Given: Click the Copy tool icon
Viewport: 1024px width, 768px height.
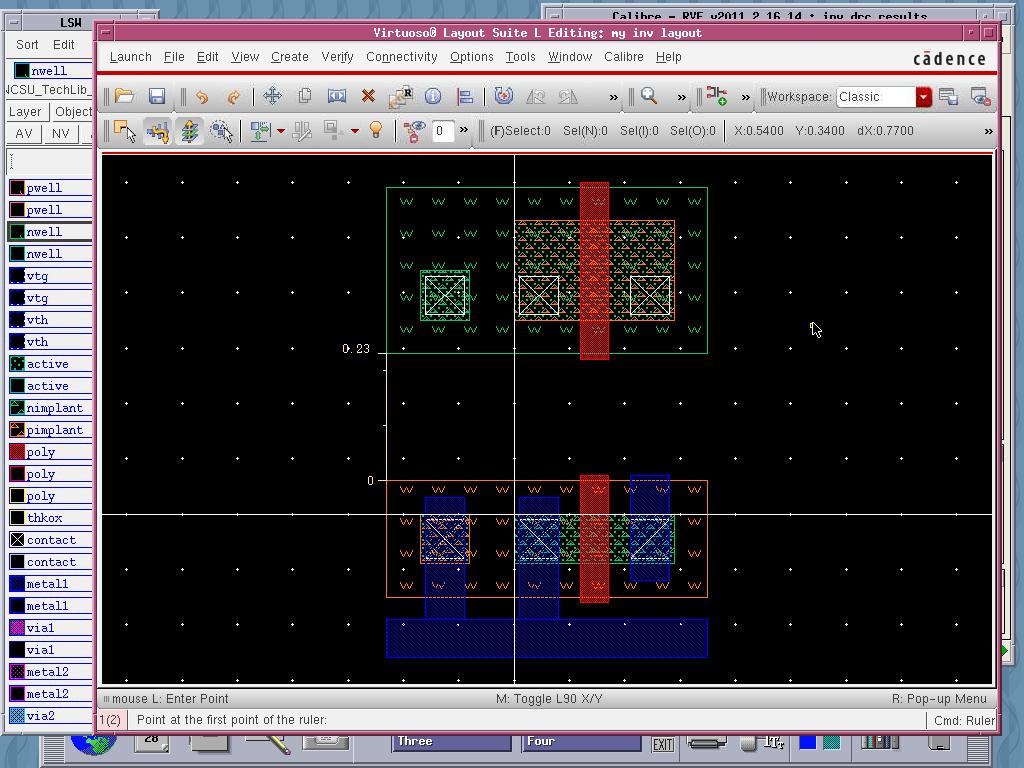Looking at the screenshot, I should tap(304, 96).
